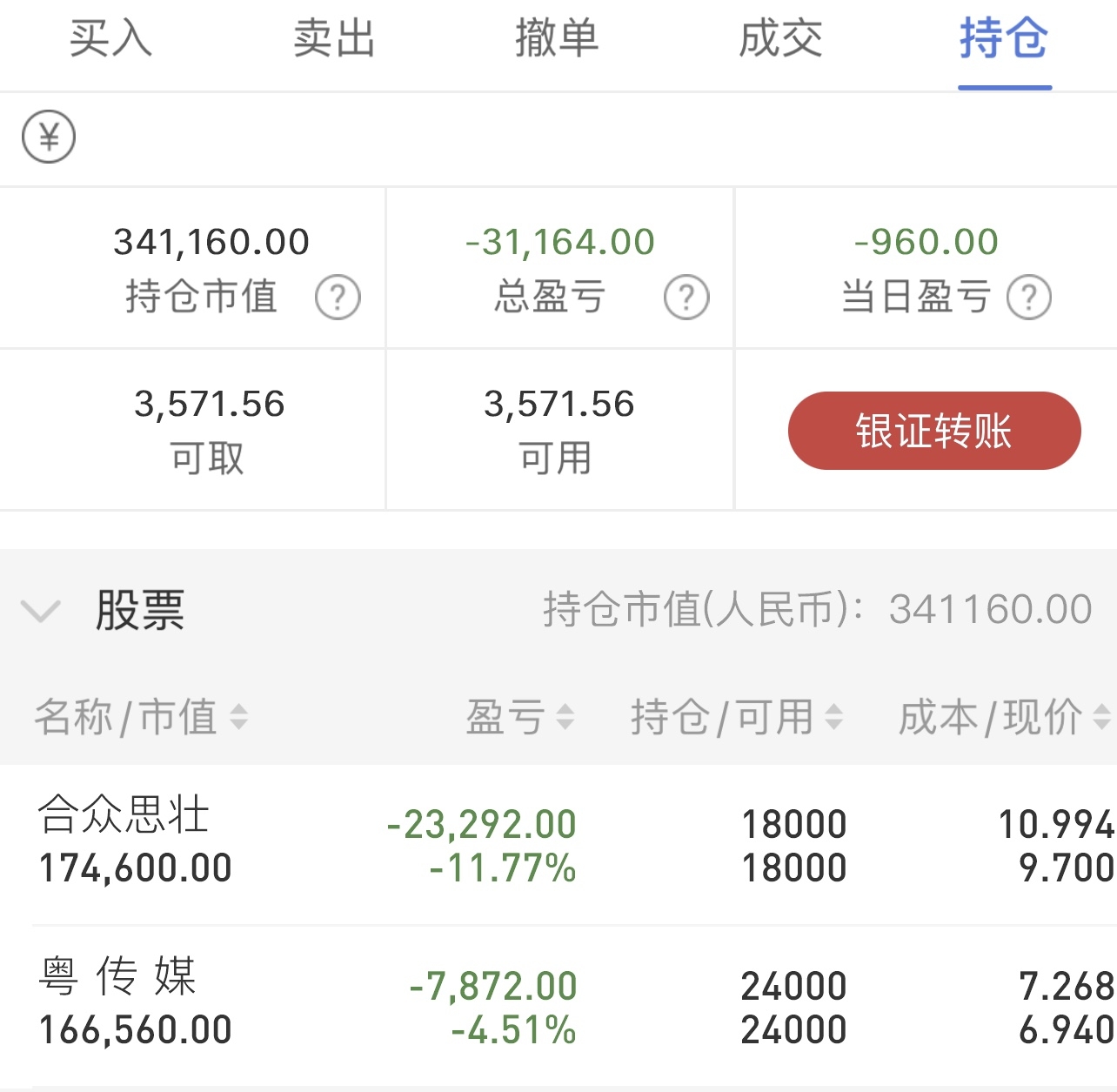
Task: Open the 成交 tab
Action: [781, 39]
